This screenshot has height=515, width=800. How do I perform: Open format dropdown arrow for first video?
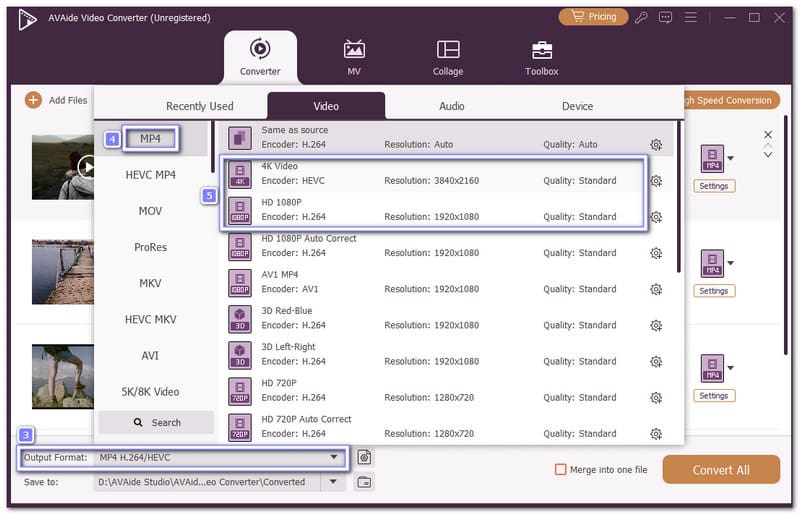(x=731, y=157)
